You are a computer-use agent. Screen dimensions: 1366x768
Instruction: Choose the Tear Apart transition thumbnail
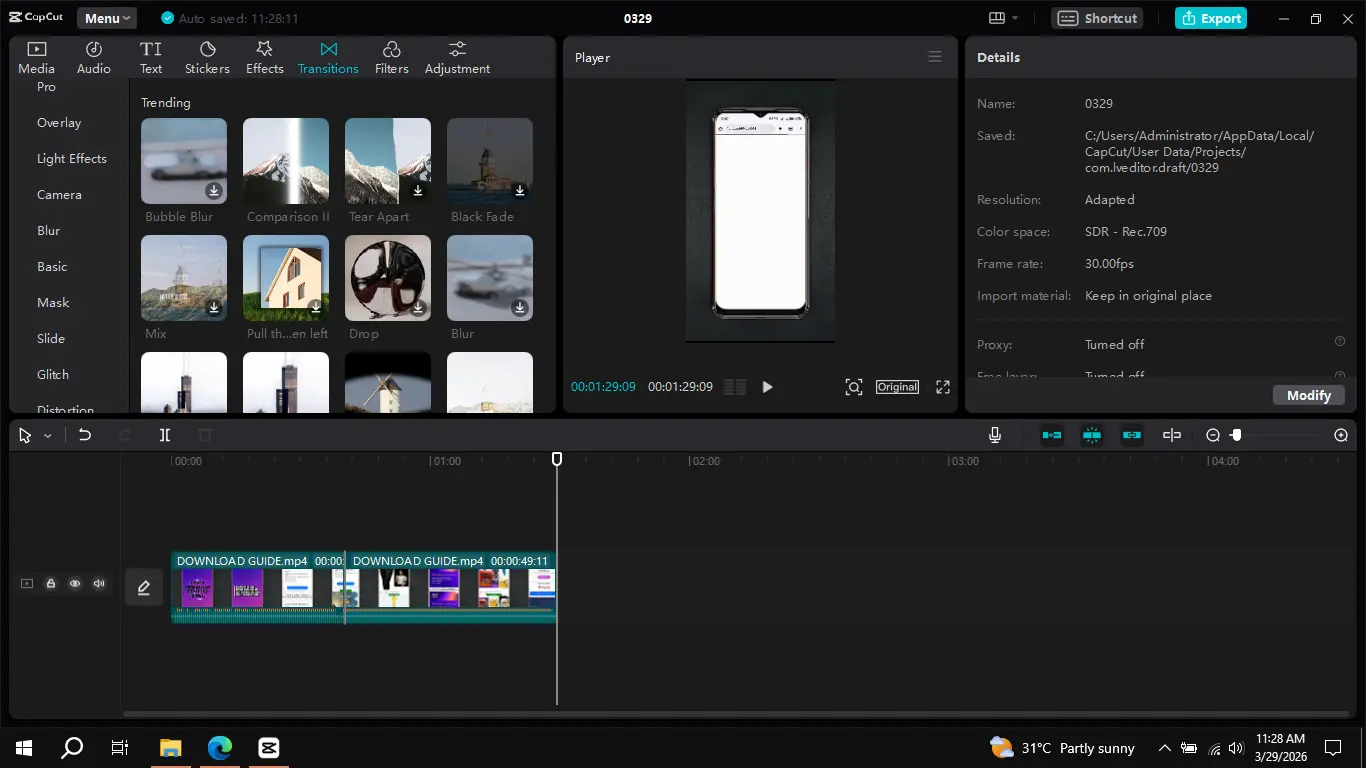388,161
